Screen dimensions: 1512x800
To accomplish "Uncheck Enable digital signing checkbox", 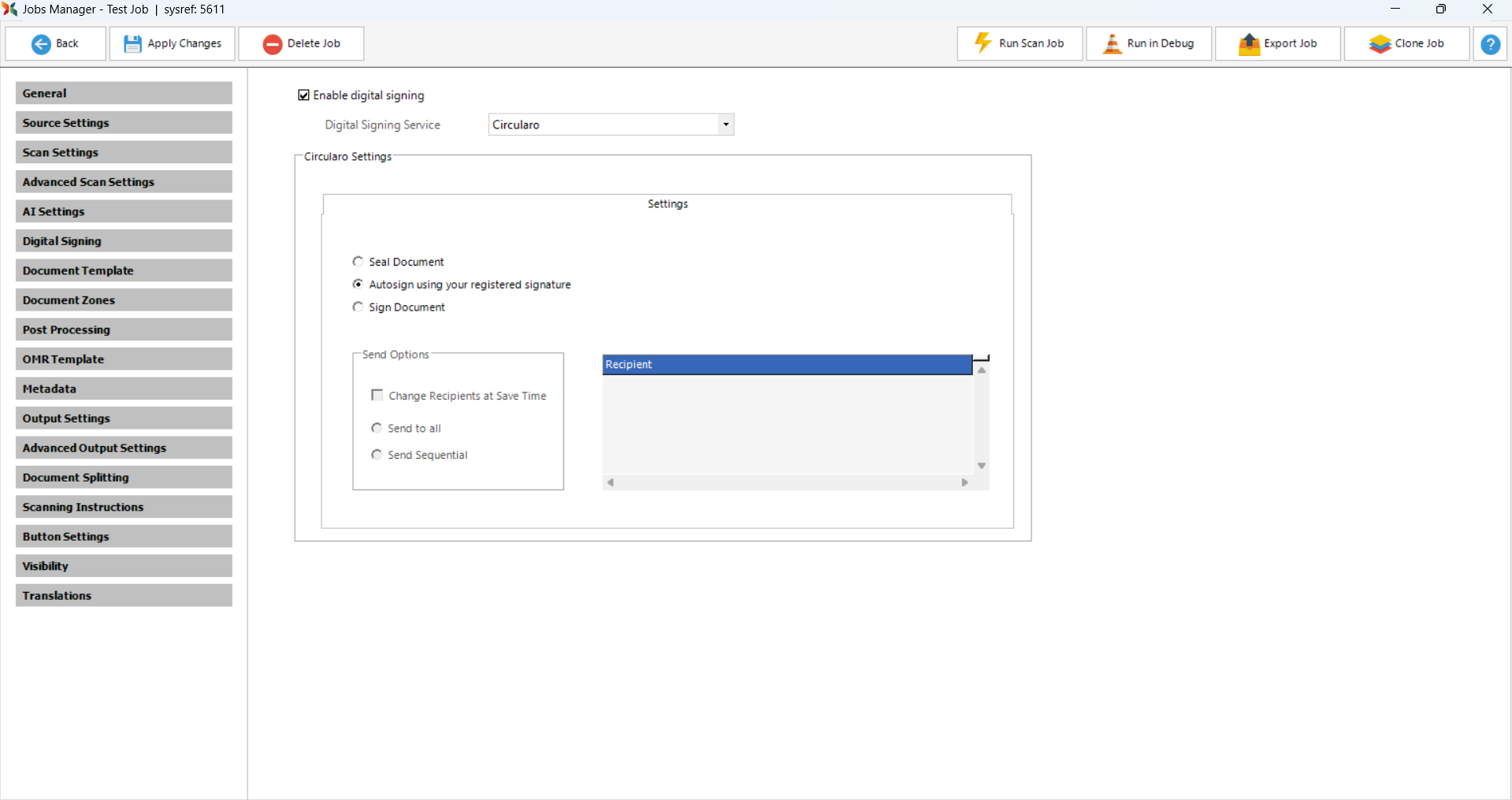I will (x=304, y=95).
